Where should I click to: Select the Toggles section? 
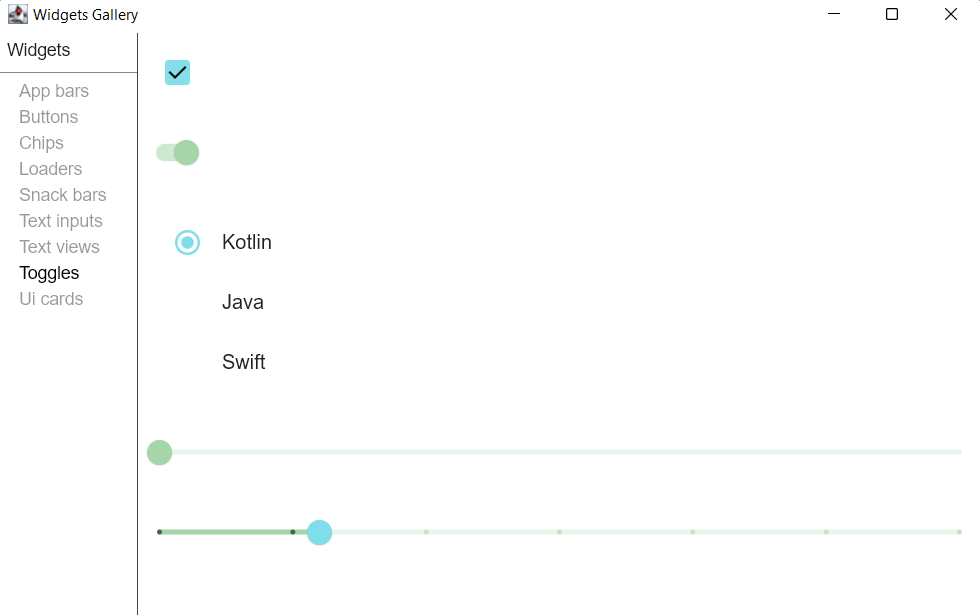click(x=49, y=272)
